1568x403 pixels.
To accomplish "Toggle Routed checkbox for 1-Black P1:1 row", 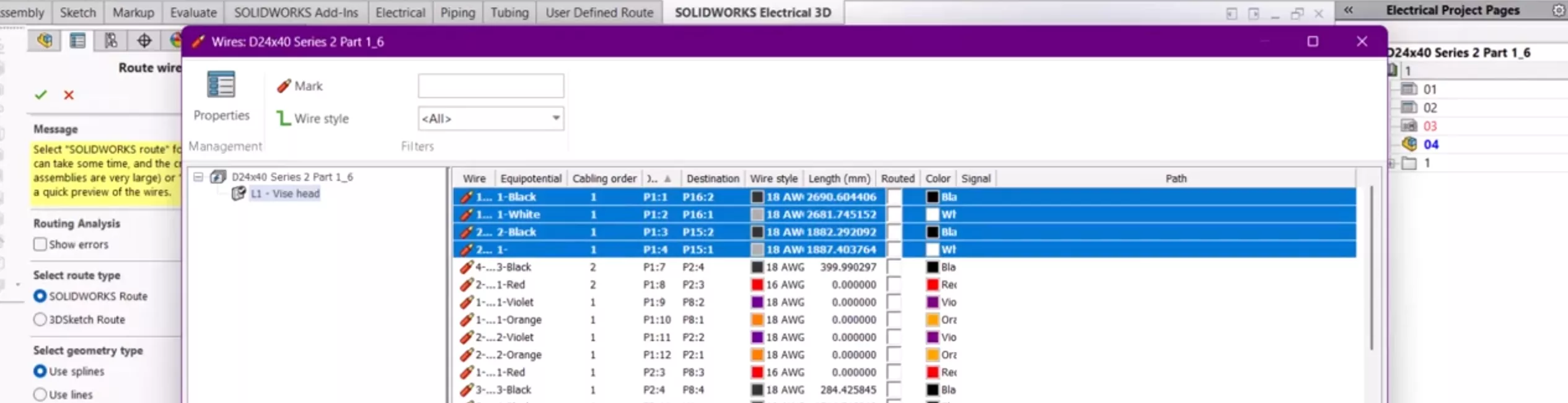I will 894,197.
